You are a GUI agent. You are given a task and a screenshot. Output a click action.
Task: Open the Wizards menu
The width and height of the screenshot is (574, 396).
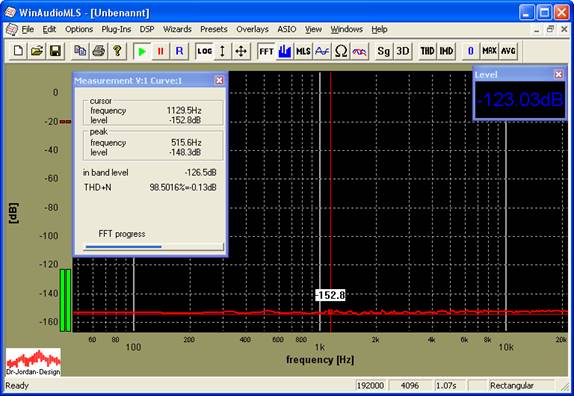[177, 29]
